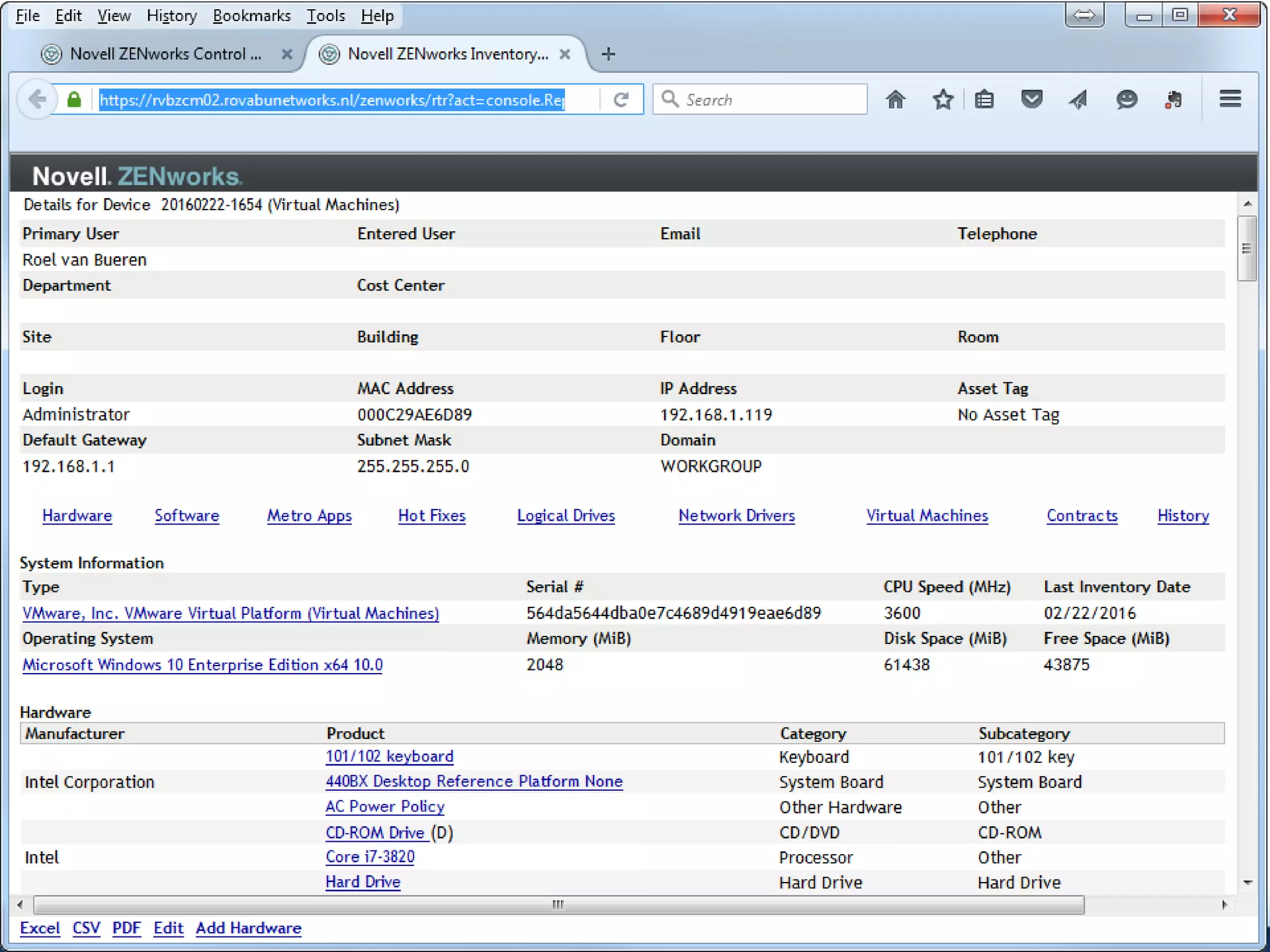
Task: Click the Novell ZENworks Control tab favicon
Action: point(51,55)
